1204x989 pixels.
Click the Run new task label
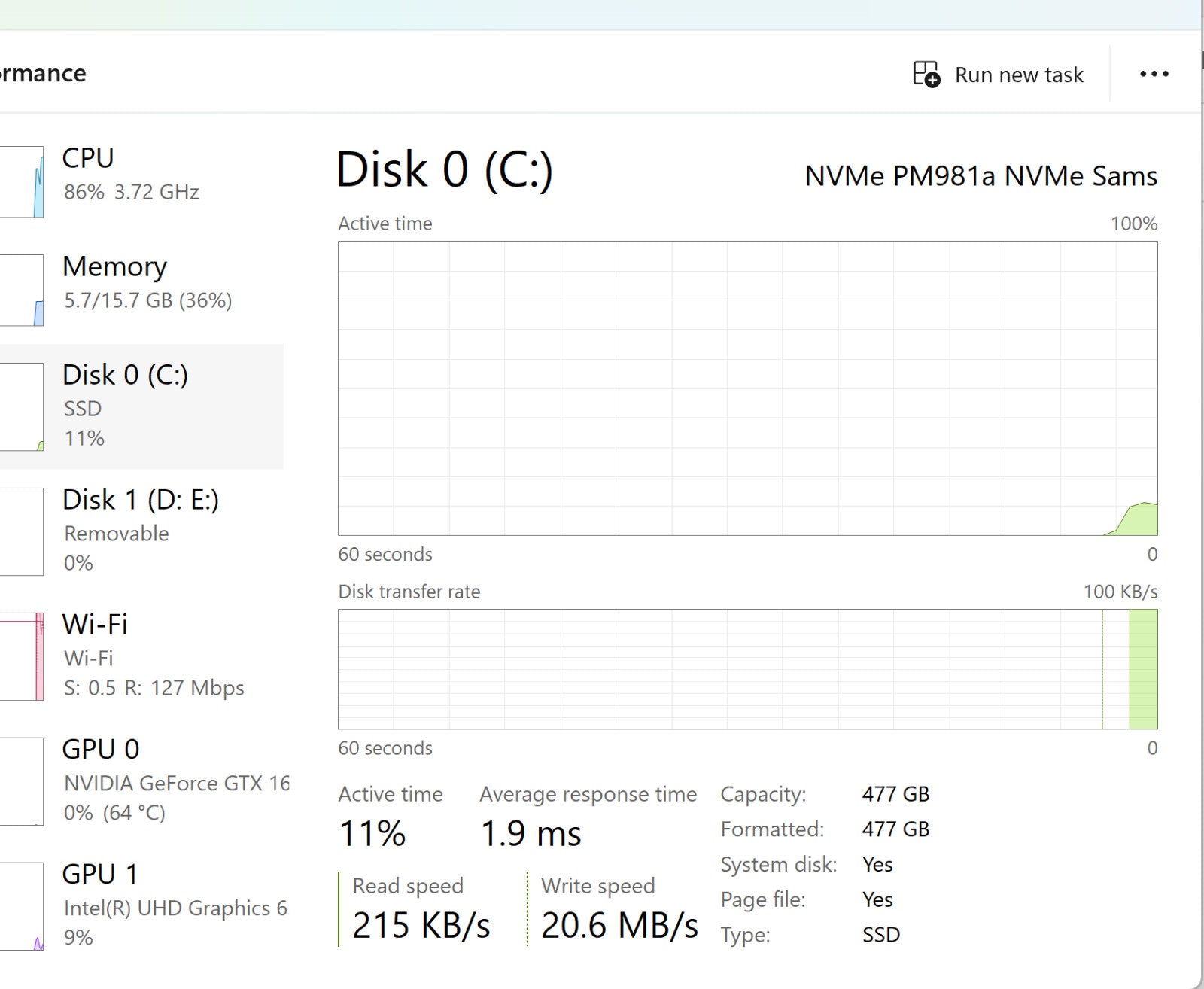pyautogui.click(x=1018, y=75)
